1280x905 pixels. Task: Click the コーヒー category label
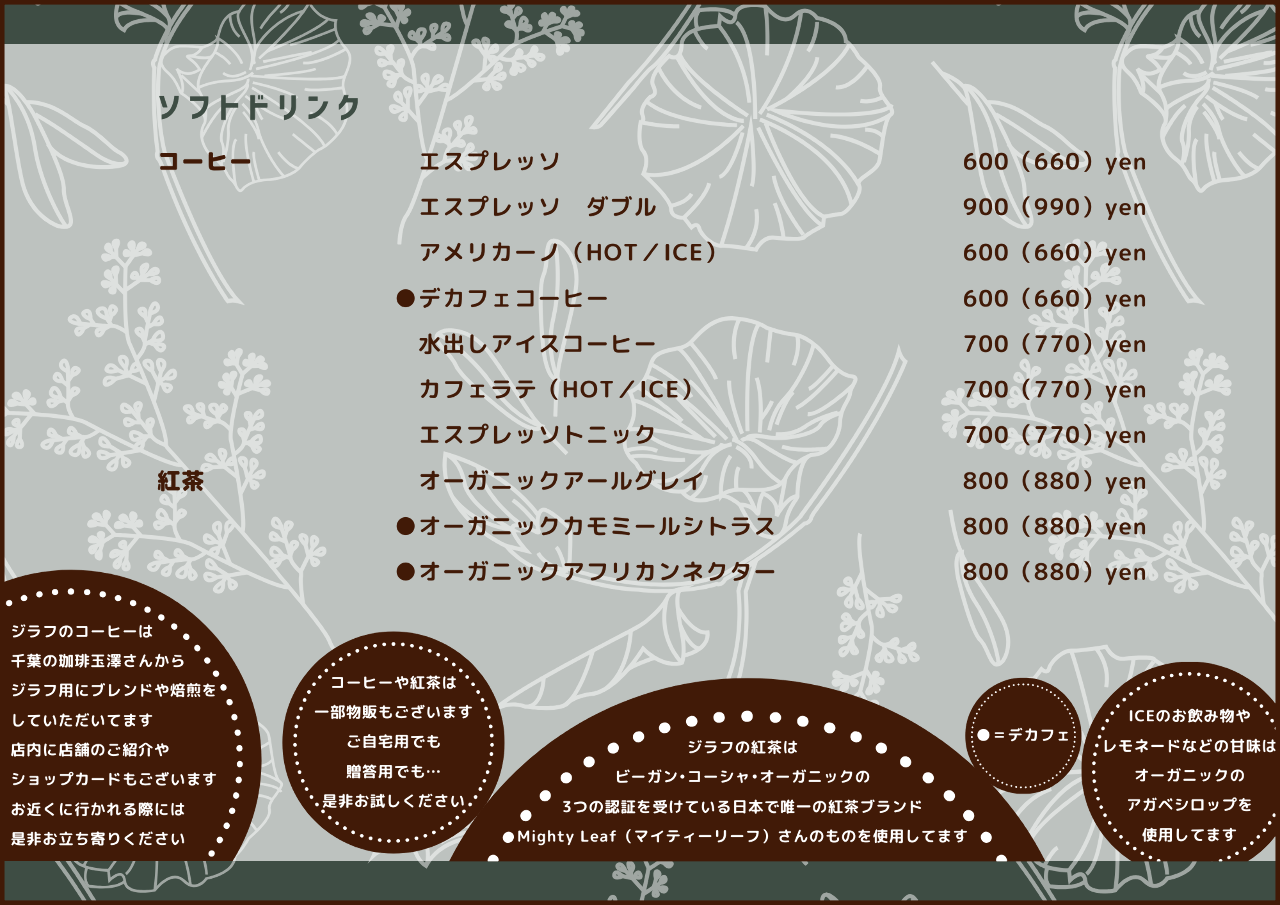coord(205,162)
